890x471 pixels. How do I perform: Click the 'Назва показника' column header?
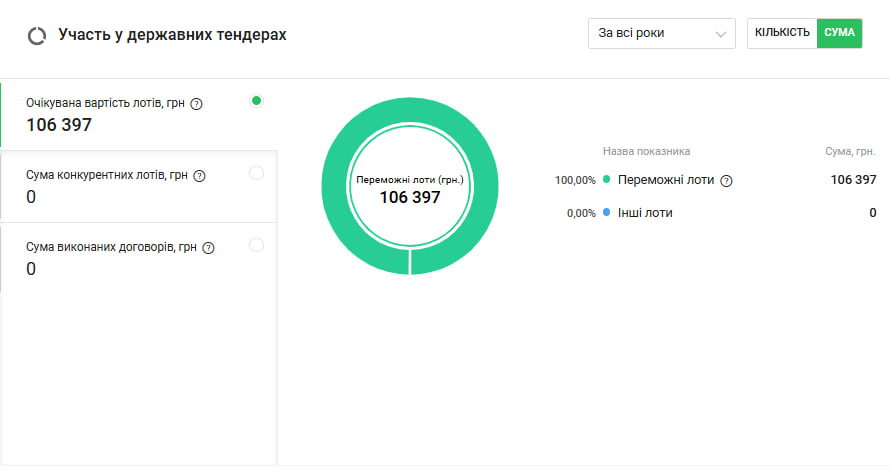click(x=646, y=151)
